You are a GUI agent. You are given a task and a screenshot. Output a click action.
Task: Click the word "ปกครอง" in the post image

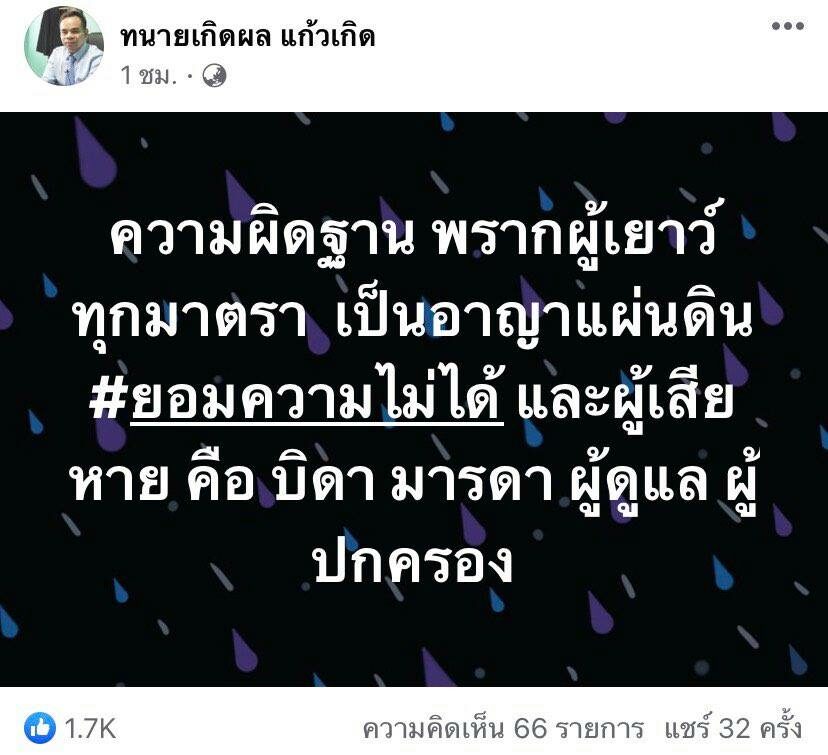point(413,562)
